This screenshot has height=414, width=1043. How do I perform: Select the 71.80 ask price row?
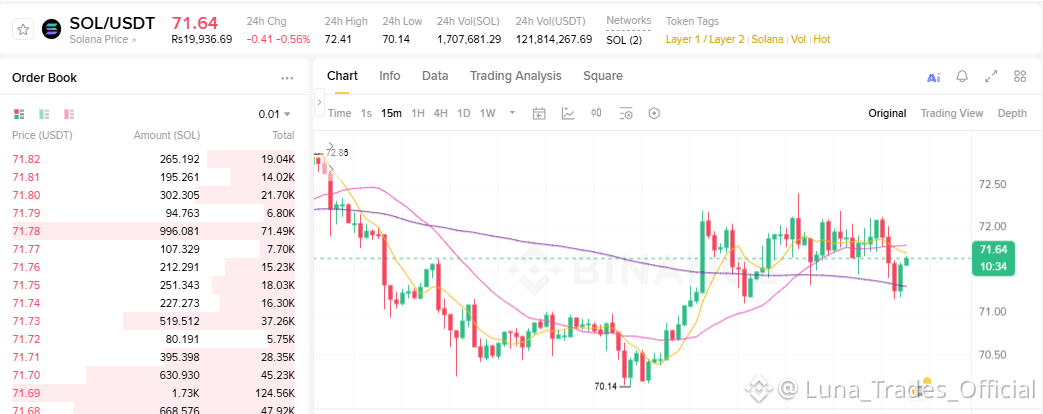pyautogui.click(x=154, y=195)
